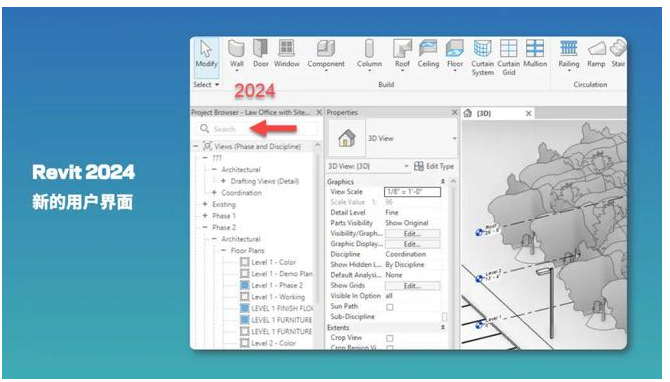The height and width of the screenshot is (382, 670).
Task: Open Level 1 - Color floor plan
Action: pos(273,262)
